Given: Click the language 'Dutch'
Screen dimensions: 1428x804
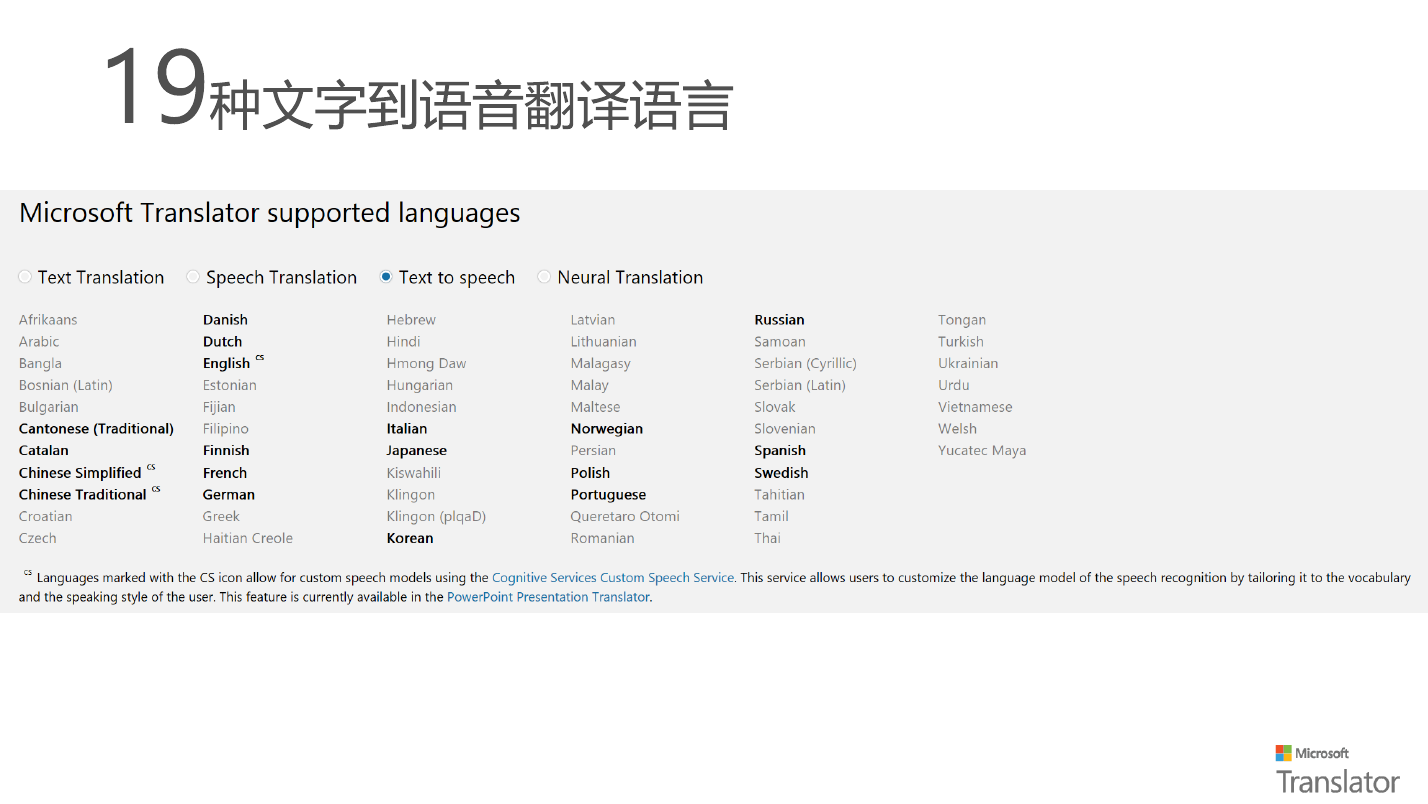Looking at the screenshot, I should (x=223, y=342).
